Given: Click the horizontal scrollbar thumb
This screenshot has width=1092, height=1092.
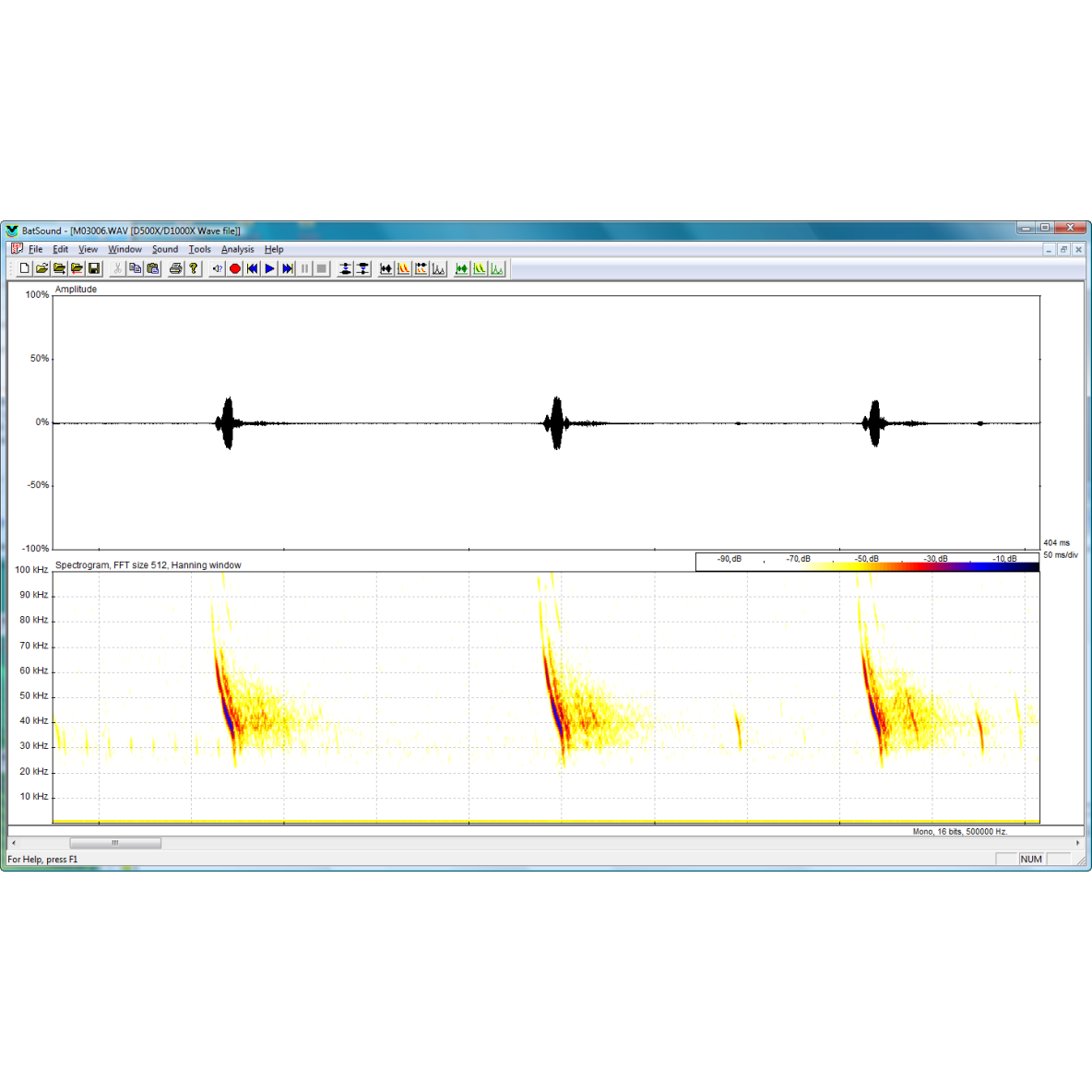Looking at the screenshot, I should (x=115, y=843).
